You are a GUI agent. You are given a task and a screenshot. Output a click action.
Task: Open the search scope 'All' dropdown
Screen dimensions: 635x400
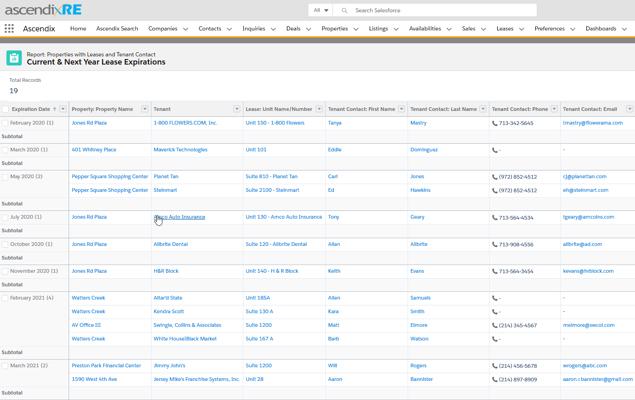point(321,10)
